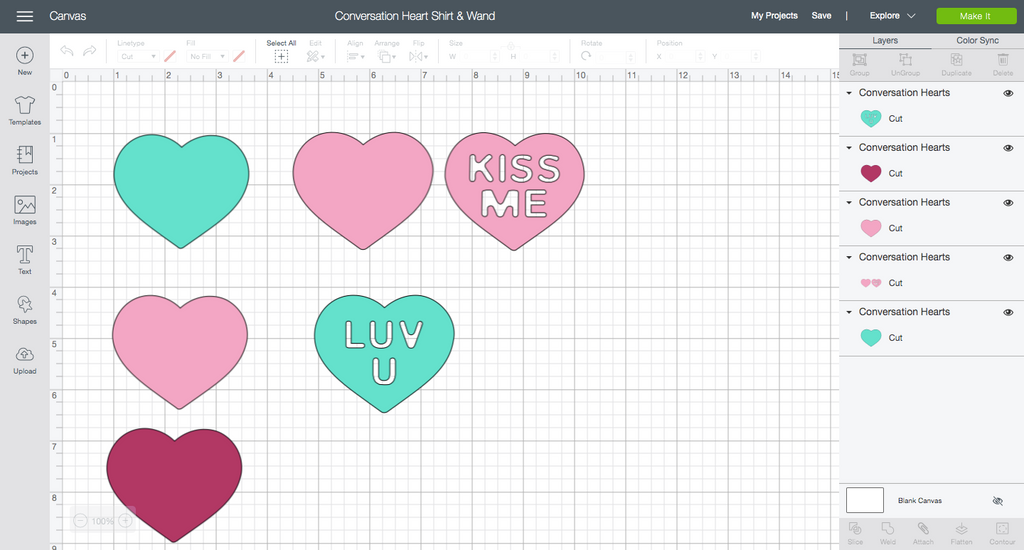This screenshot has width=1024, height=550.
Task: Open the Images library icon
Action: pos(24,209)
